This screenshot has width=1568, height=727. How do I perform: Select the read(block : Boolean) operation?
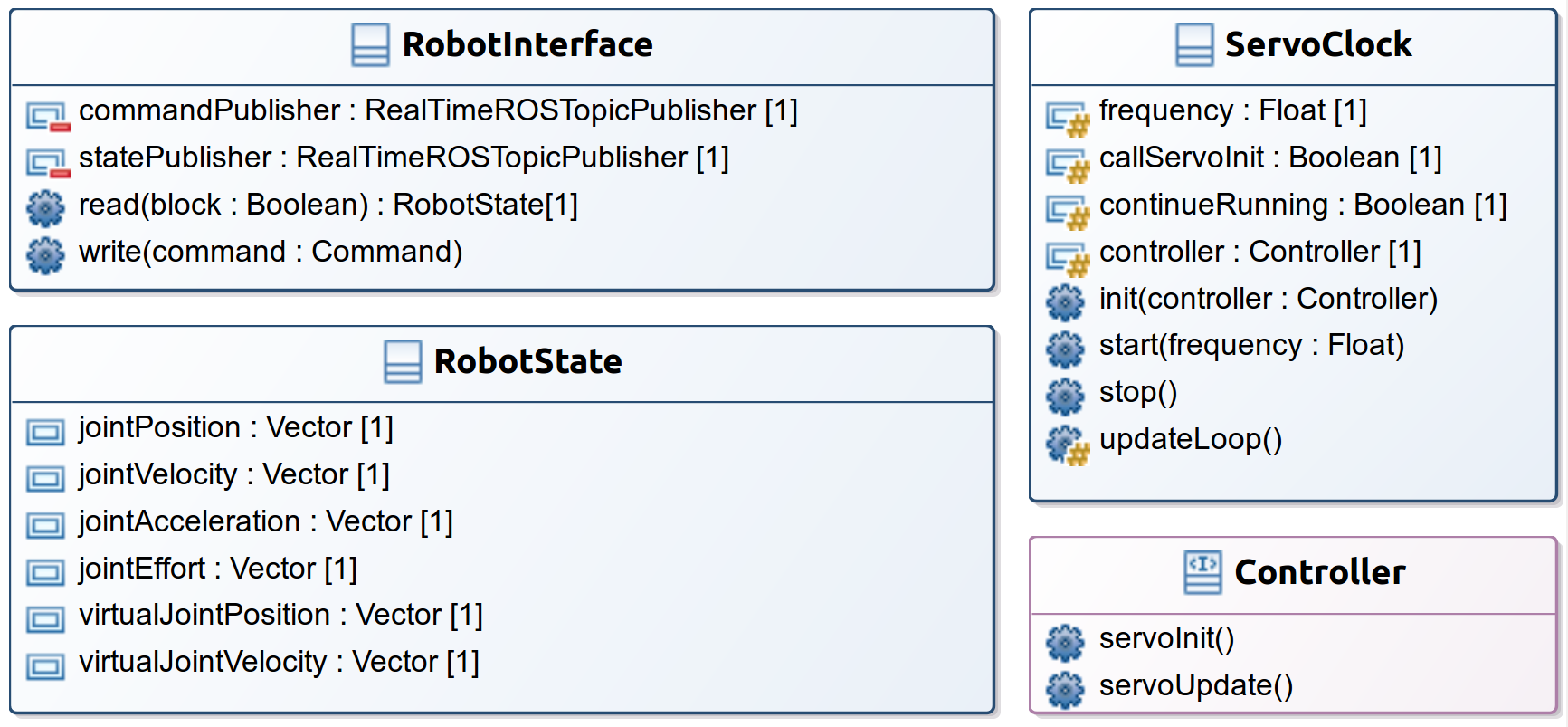328,205
